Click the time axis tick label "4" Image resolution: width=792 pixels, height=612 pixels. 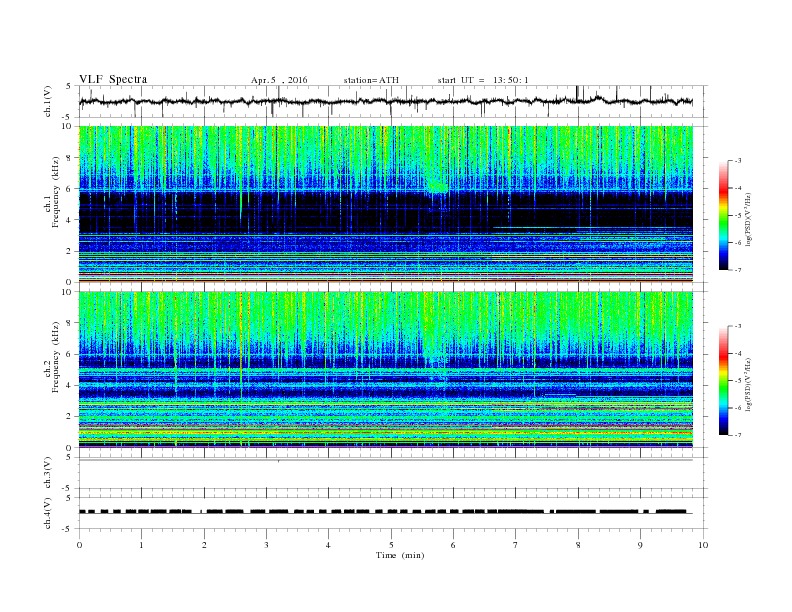(328, 545)
